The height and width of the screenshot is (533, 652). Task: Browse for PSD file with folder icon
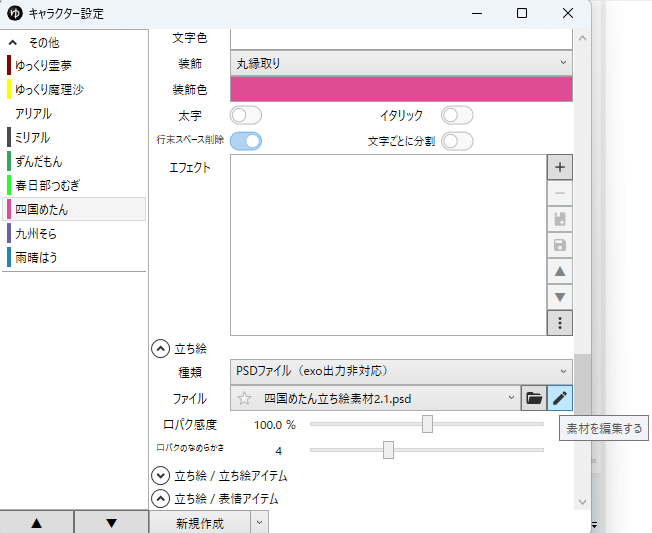[x=534, y=398]
